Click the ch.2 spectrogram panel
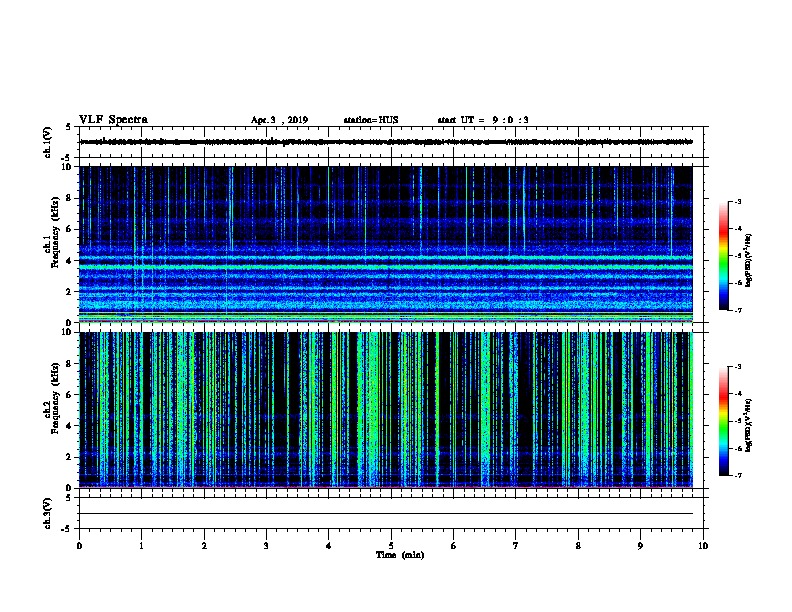Viewport: 792px width, 612px height. point(386,410)
